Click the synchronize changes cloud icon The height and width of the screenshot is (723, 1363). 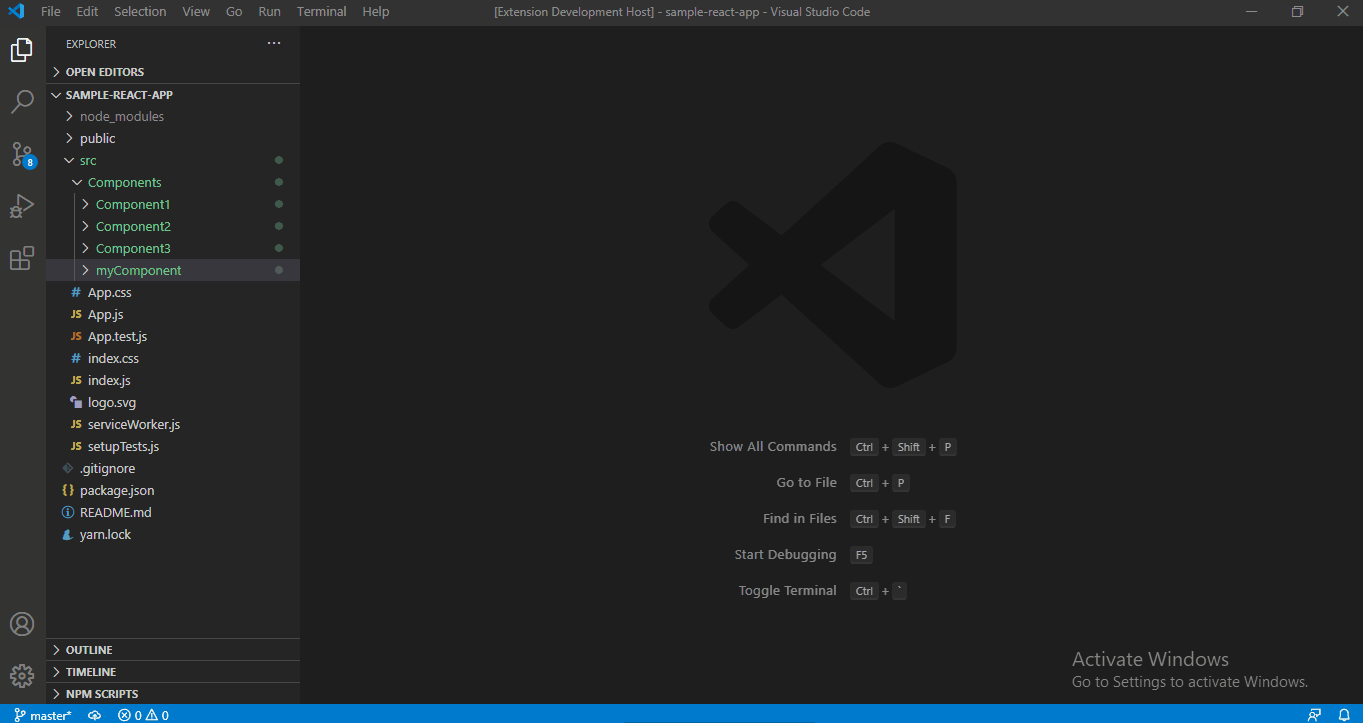[95, 715]
